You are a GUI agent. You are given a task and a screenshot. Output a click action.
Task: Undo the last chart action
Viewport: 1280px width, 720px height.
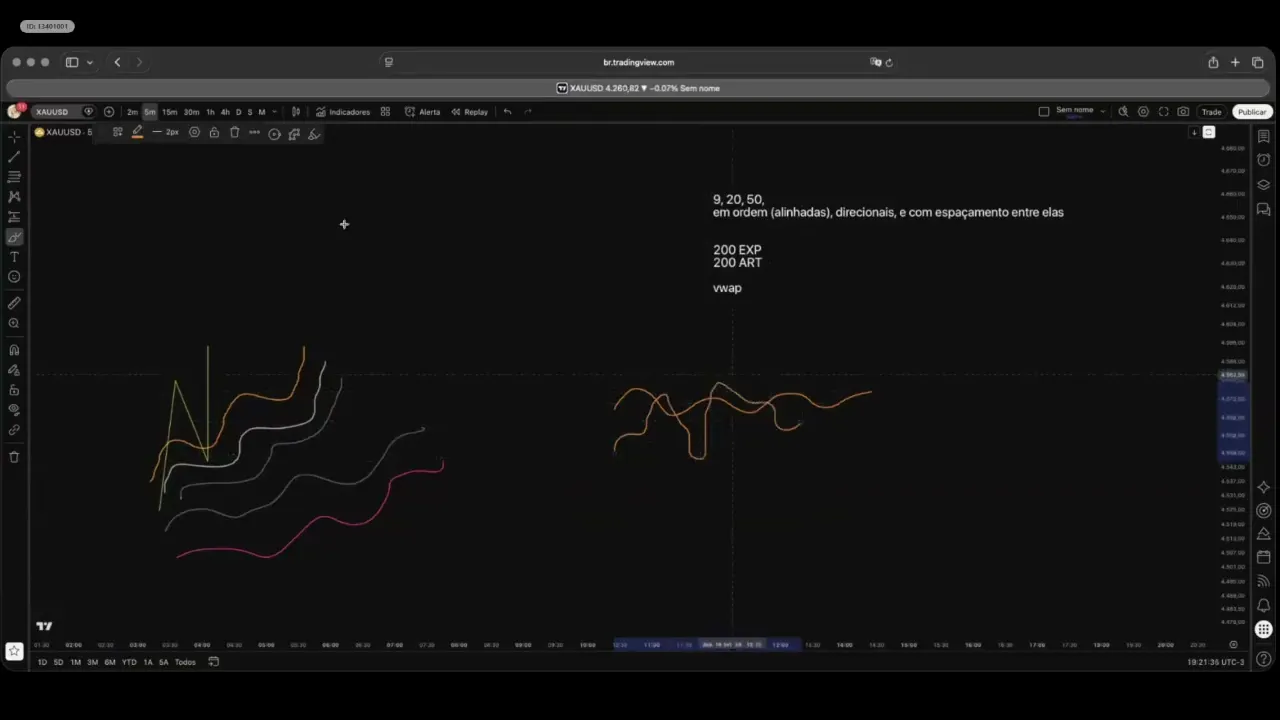507,112
